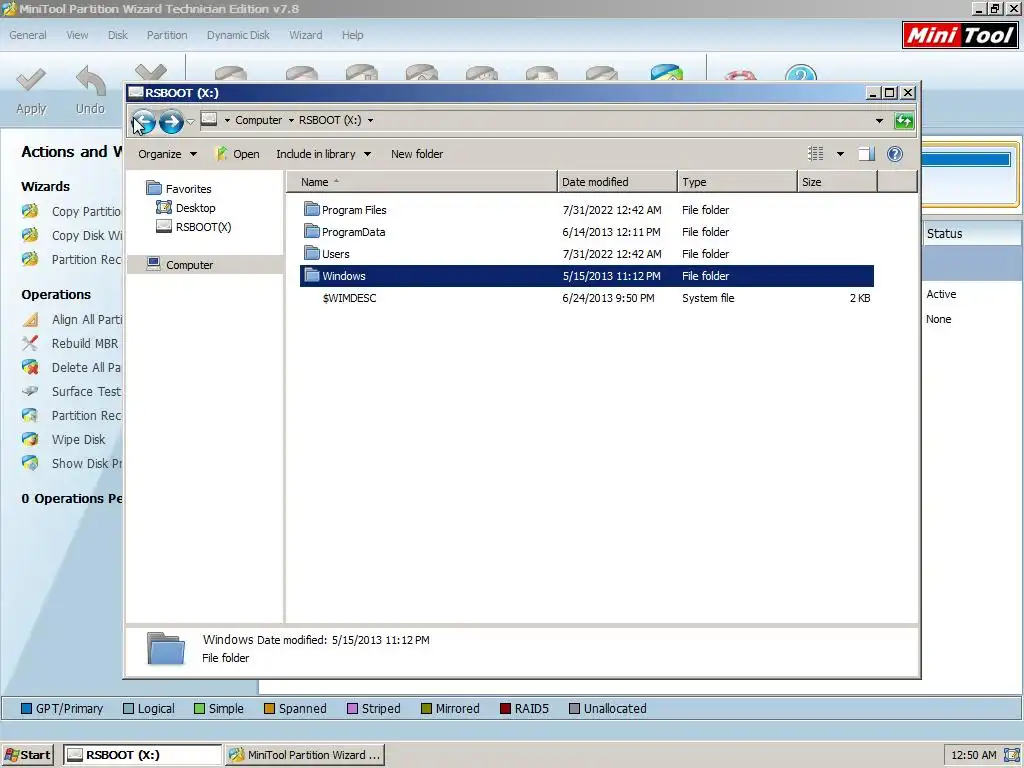Open the Organize dropdown

tap(167, 154)
